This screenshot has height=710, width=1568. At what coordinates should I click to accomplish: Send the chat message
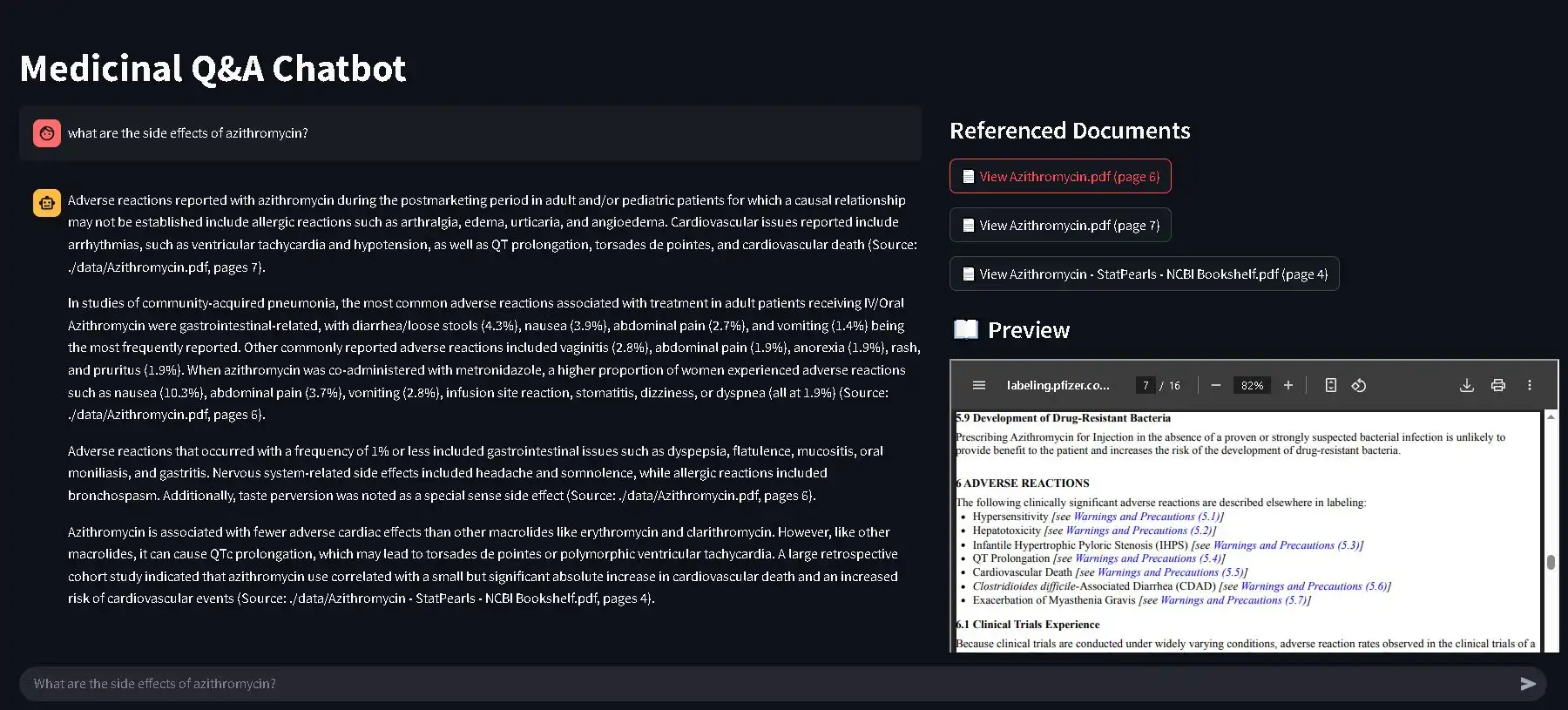[x=1528, y=684]
